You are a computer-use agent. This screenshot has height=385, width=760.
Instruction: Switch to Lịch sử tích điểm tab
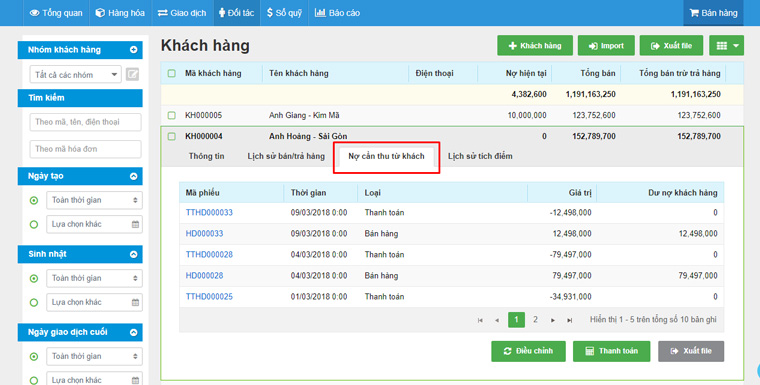480,156
